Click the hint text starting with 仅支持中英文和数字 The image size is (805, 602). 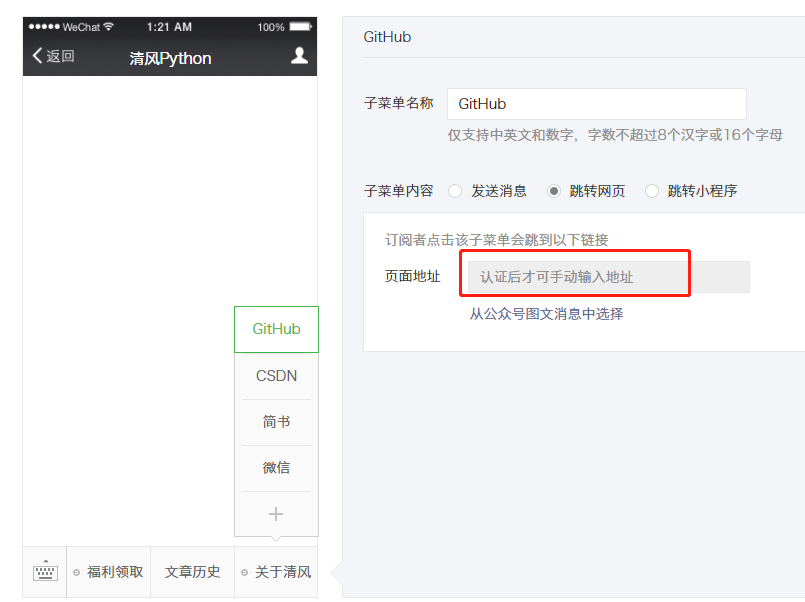tap(615, 135)
